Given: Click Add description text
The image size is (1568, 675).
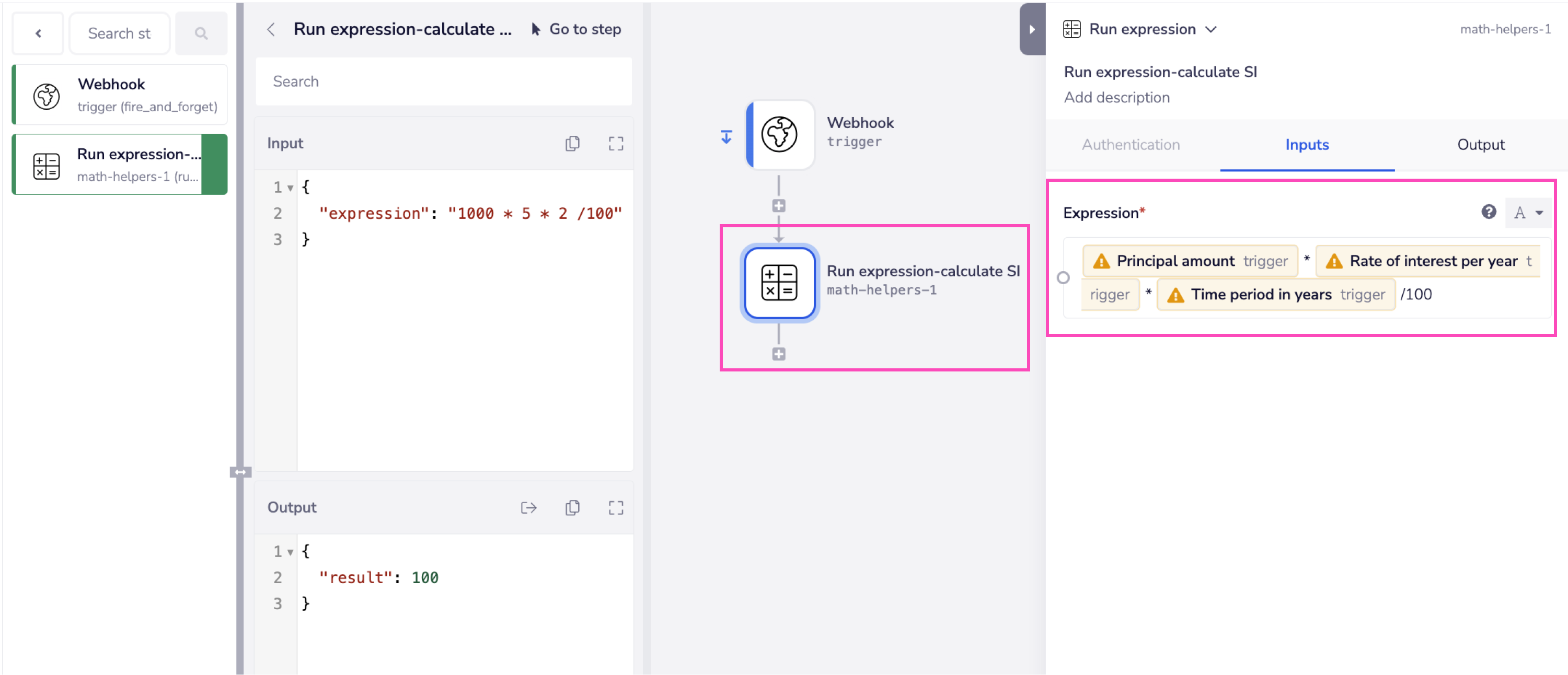Looking at the screenshot, I should click(x=1116, y=97).
